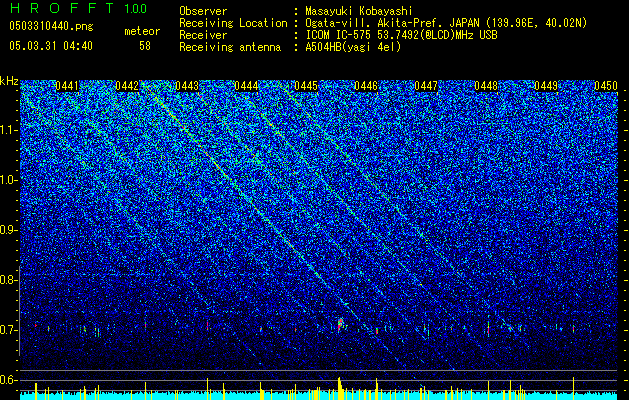
Task: Click the Receiver field label
Action: 203,35
